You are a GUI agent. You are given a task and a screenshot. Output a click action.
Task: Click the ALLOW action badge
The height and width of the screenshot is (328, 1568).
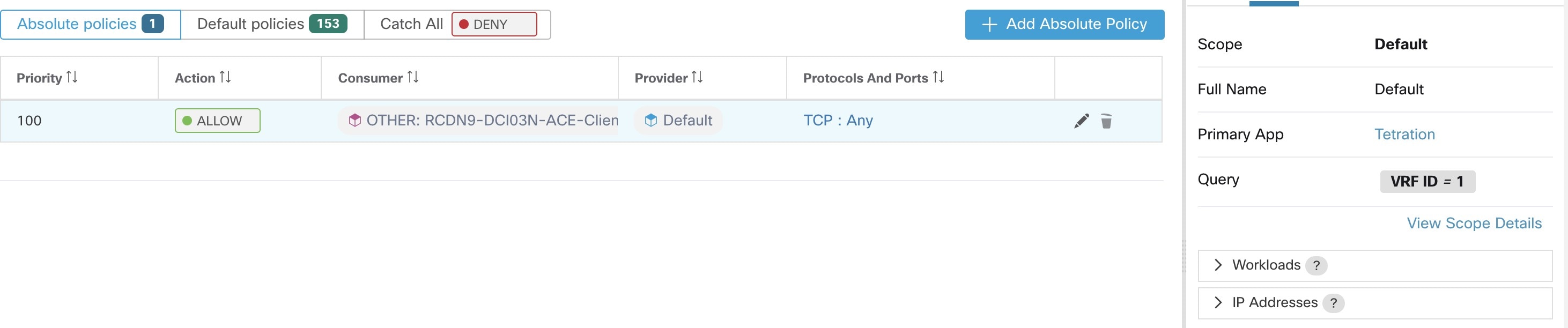pyautogui.click(x=217, y=121)
